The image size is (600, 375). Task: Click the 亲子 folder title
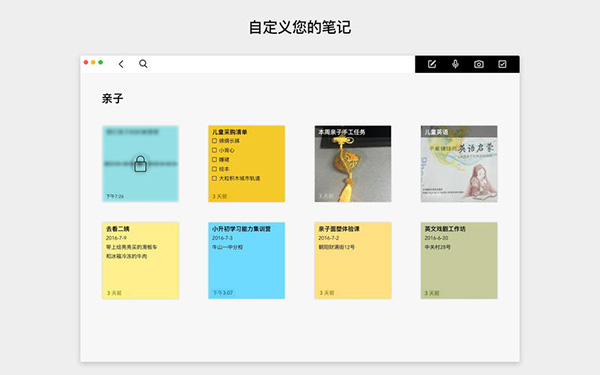click(x=112, y=99)
